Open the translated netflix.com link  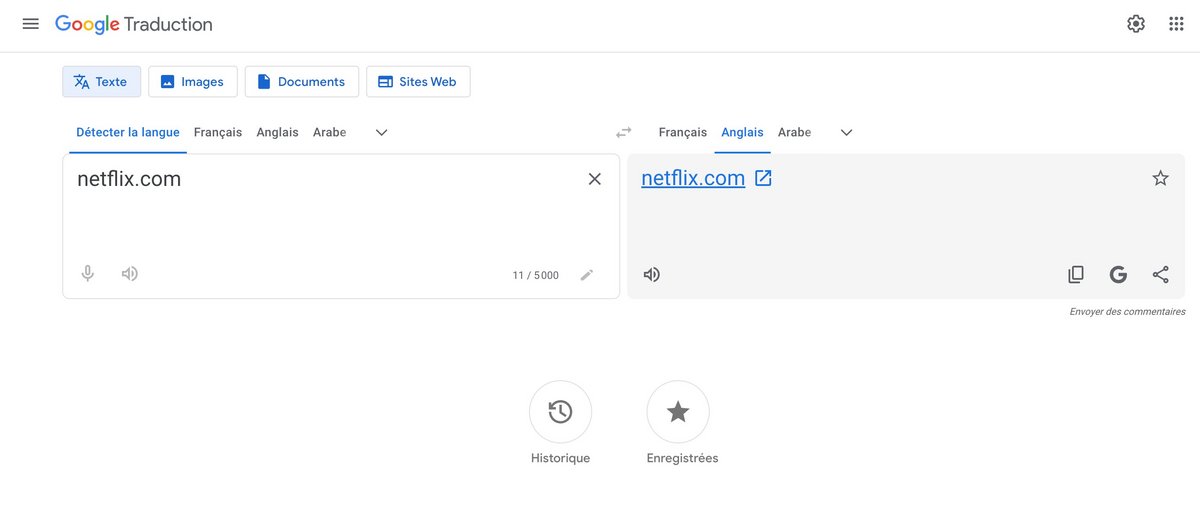[x=693, y=178]
